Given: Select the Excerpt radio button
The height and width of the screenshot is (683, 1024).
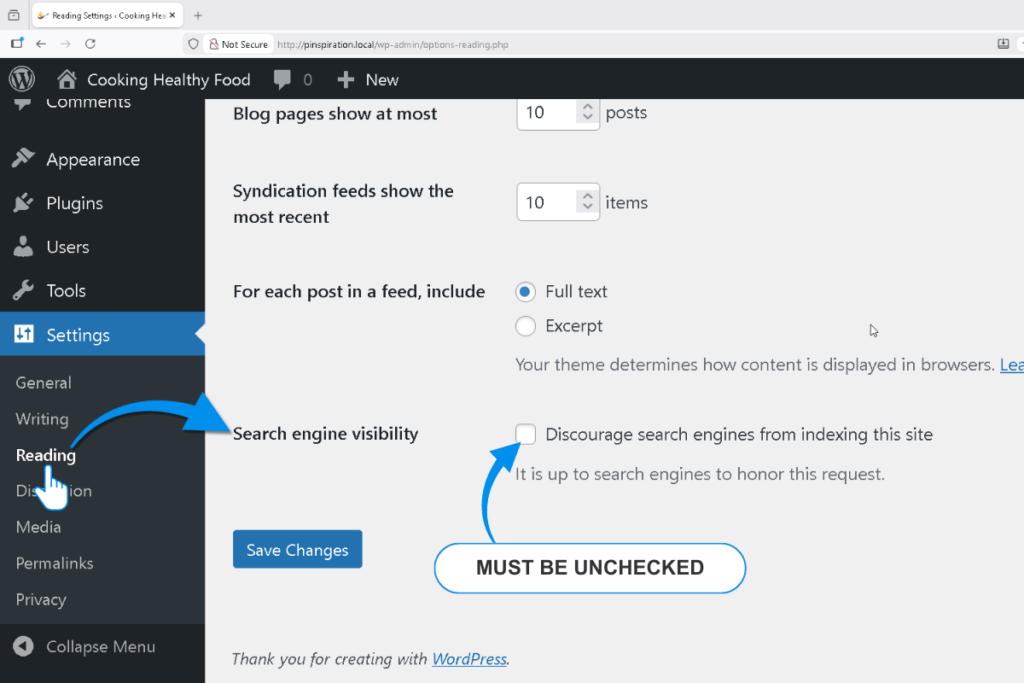Looking at the screenshot, I should (525, 326).
